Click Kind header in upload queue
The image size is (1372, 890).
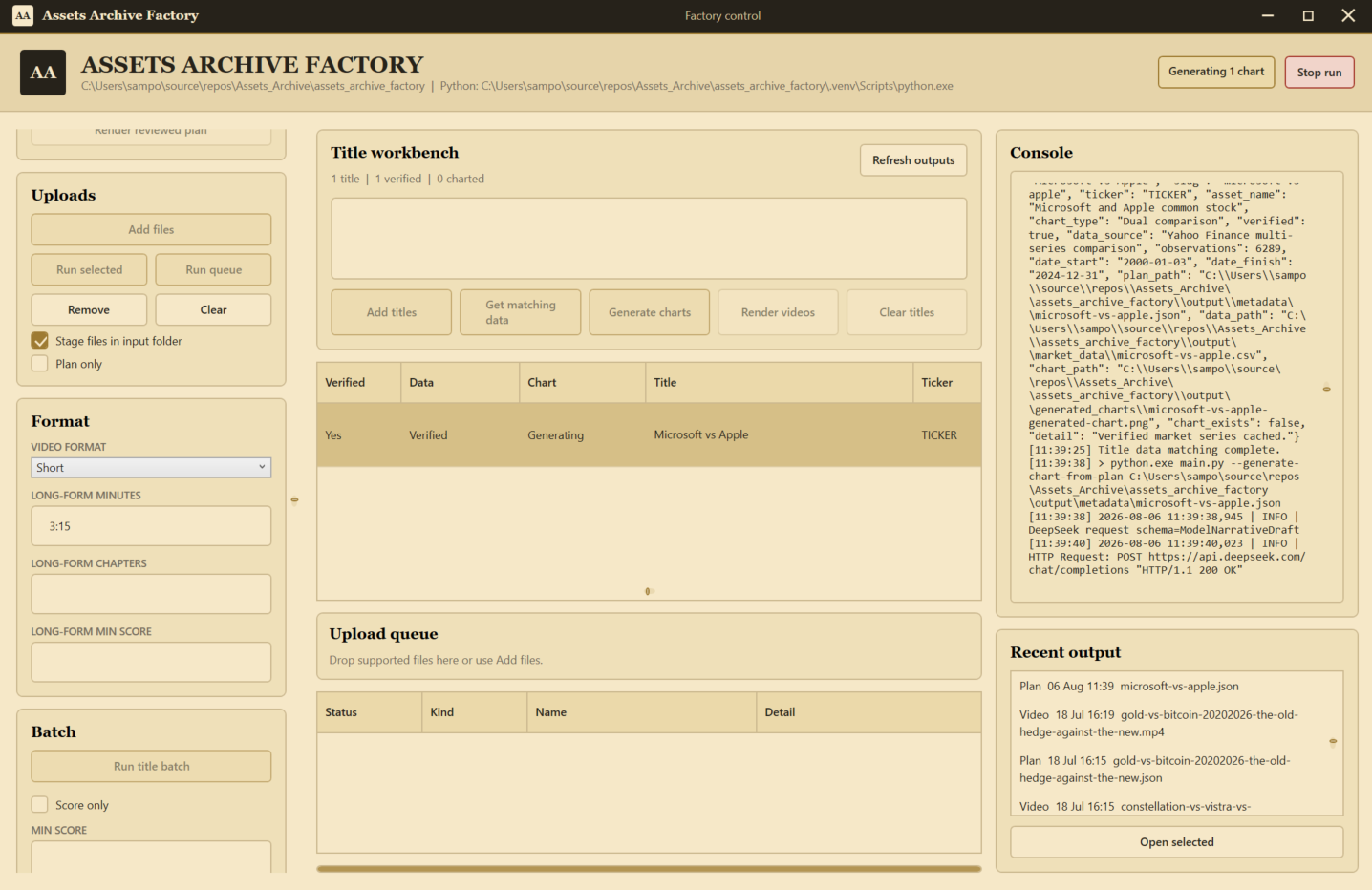475,712
